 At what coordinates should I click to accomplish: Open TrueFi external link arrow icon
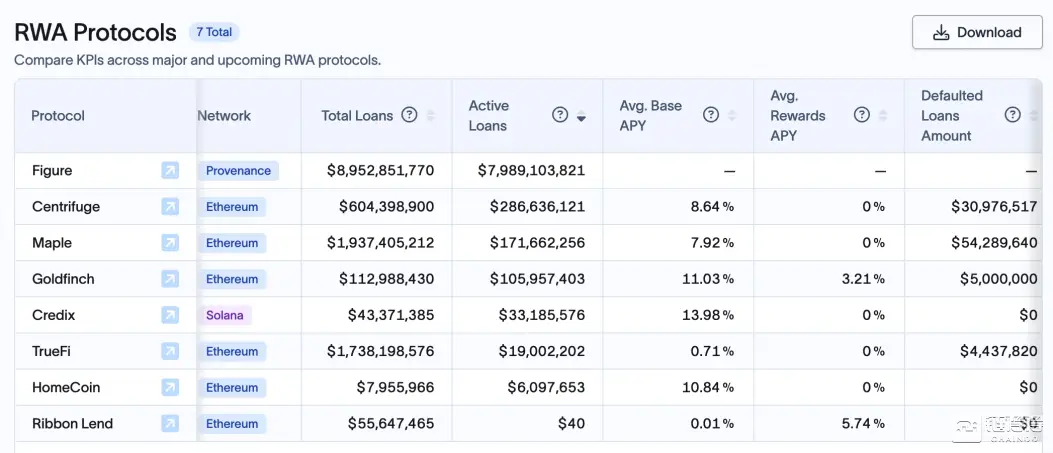pos(170,351)
